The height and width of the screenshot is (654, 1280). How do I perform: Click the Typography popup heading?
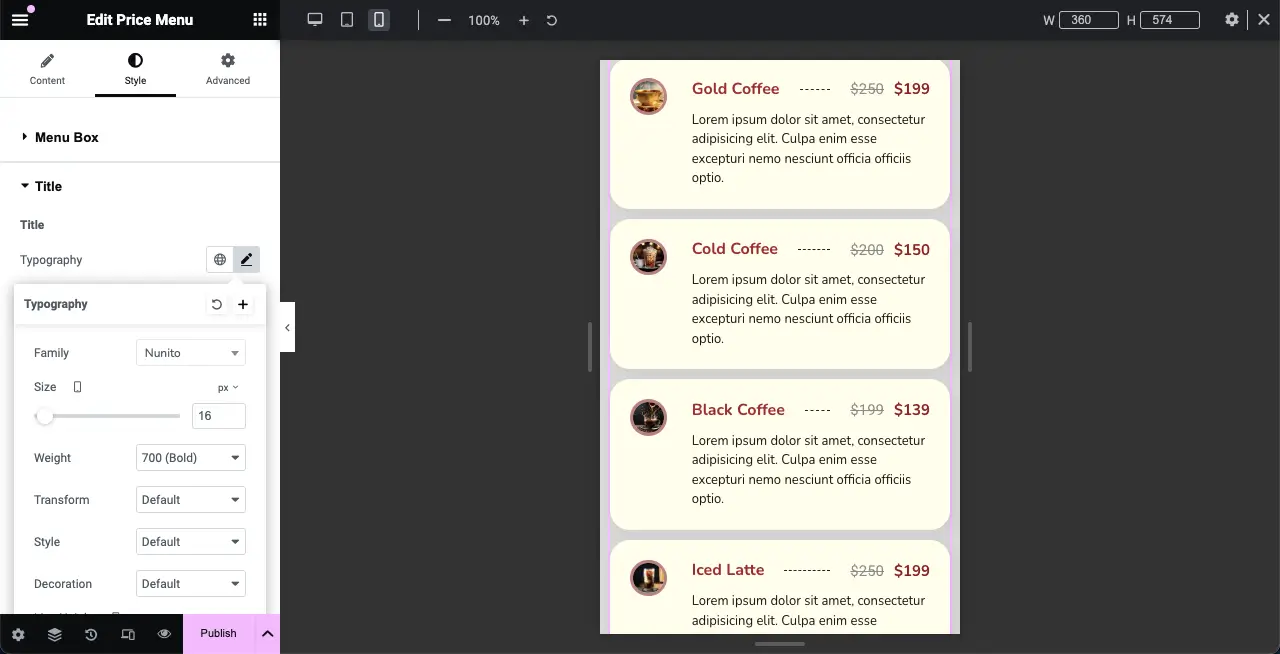pos(56,304)
